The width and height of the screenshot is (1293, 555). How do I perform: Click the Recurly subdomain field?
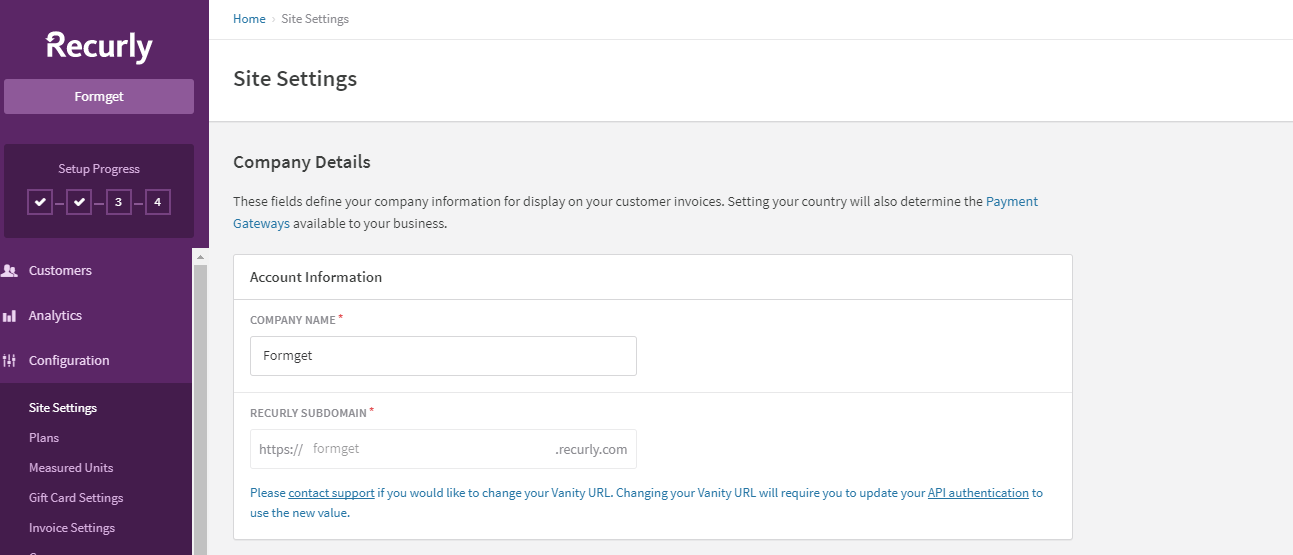pyautogui.click(x=443, y=449)
